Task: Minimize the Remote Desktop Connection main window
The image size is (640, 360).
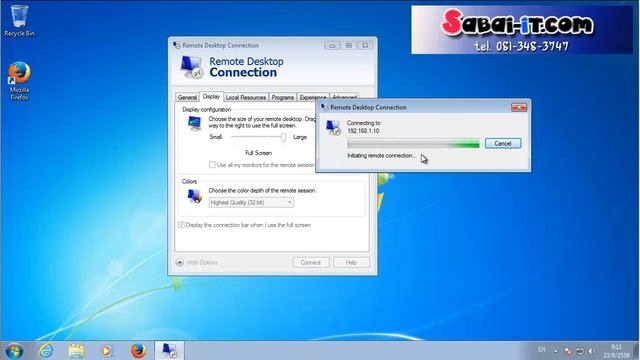Action: (332, 45)
